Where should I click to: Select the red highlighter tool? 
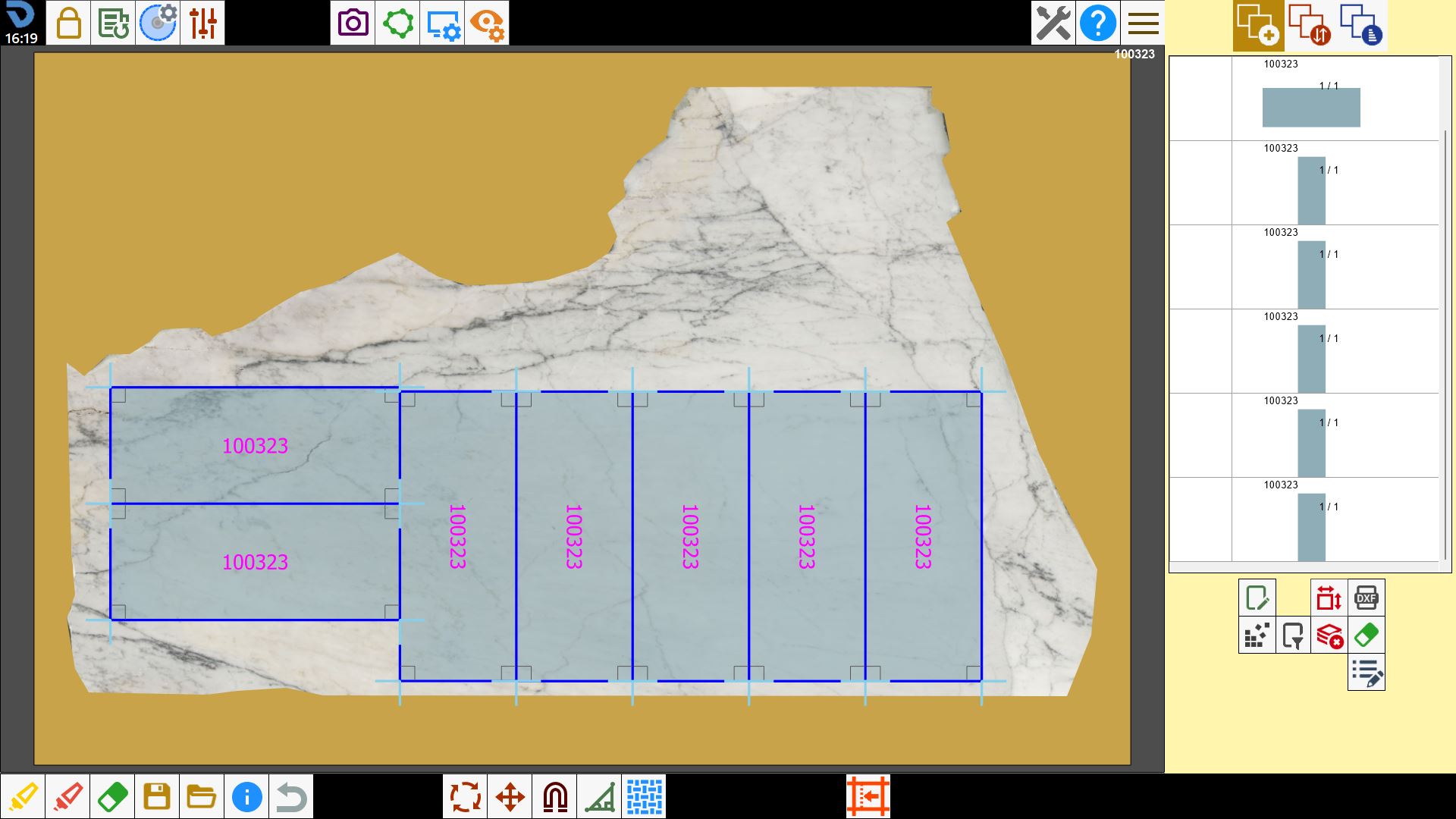(x=67, y=796)
